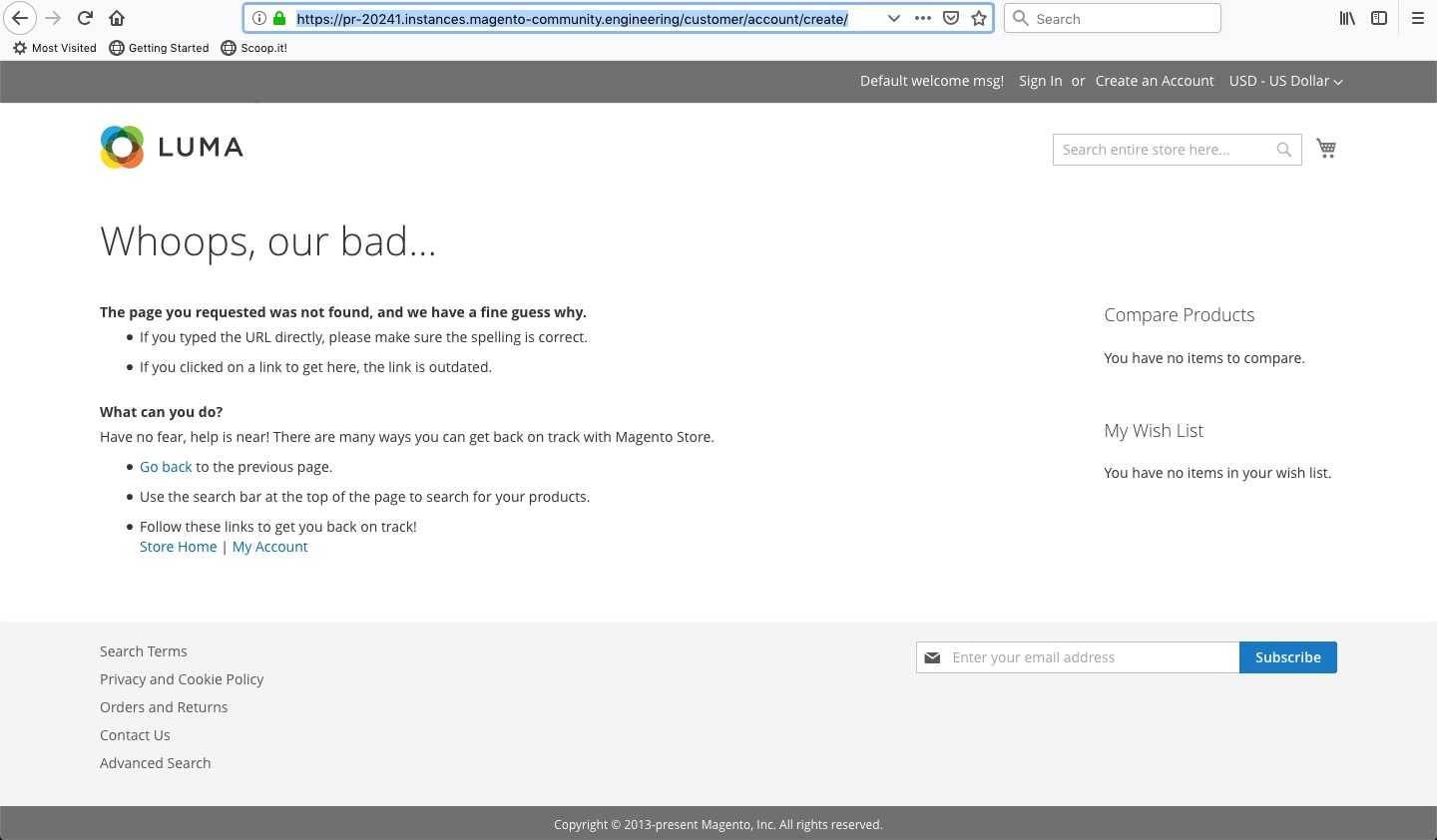Click the store search magnifier icon
The image size is (1437, 840).
[x=1284, y=150]
